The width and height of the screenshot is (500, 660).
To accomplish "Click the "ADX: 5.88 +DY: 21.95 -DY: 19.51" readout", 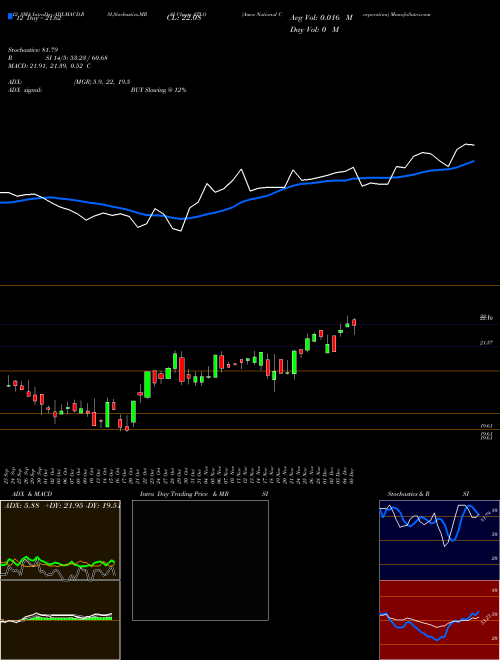I will [62, 506].
